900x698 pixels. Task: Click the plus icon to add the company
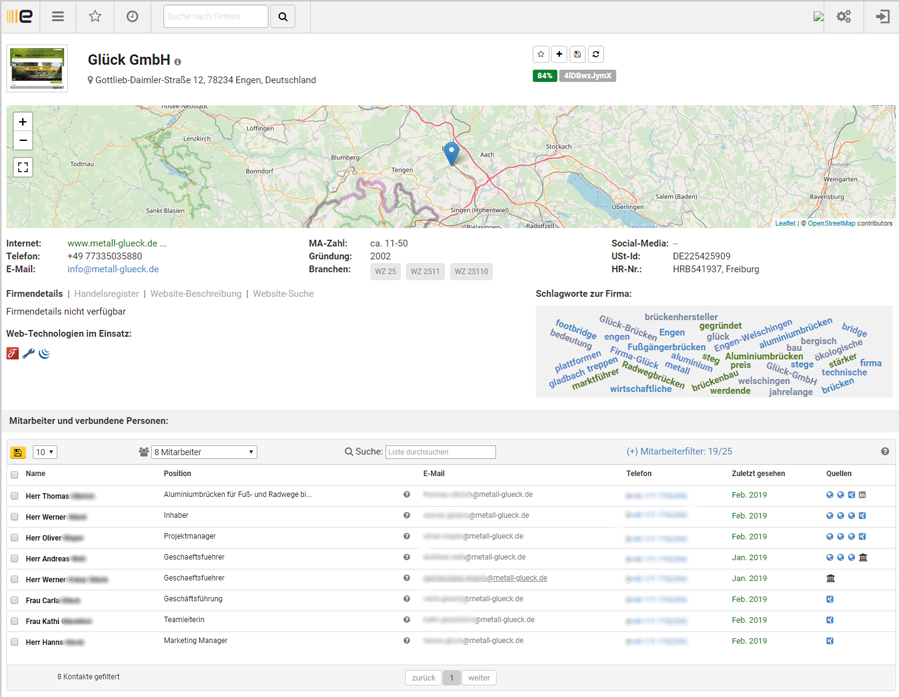pos(559,54)
